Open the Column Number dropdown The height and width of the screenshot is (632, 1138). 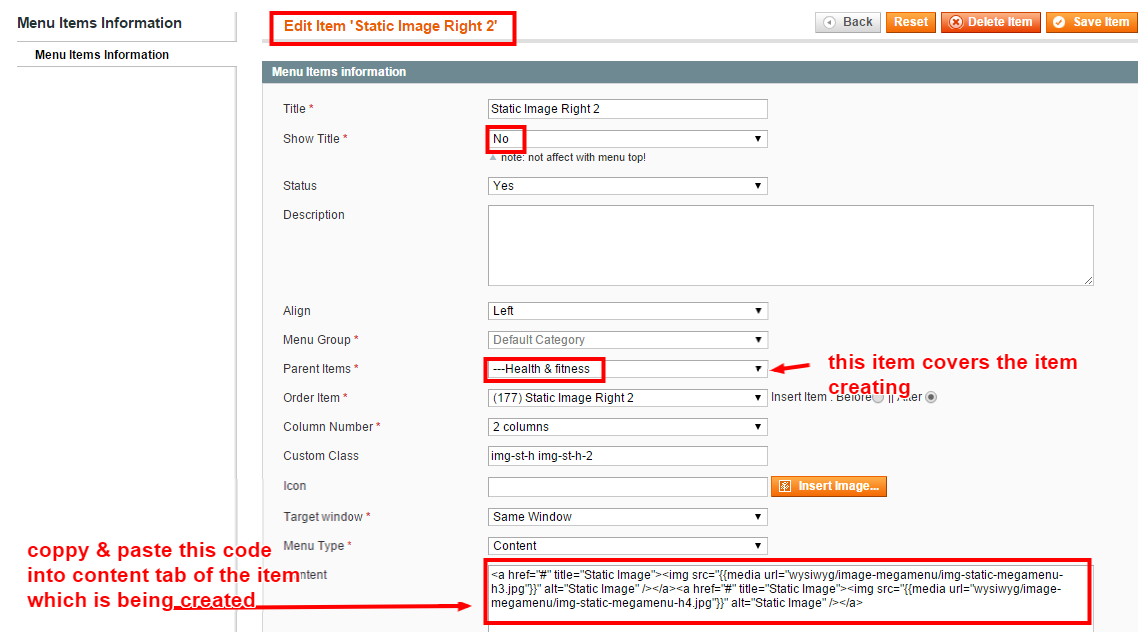628,427
